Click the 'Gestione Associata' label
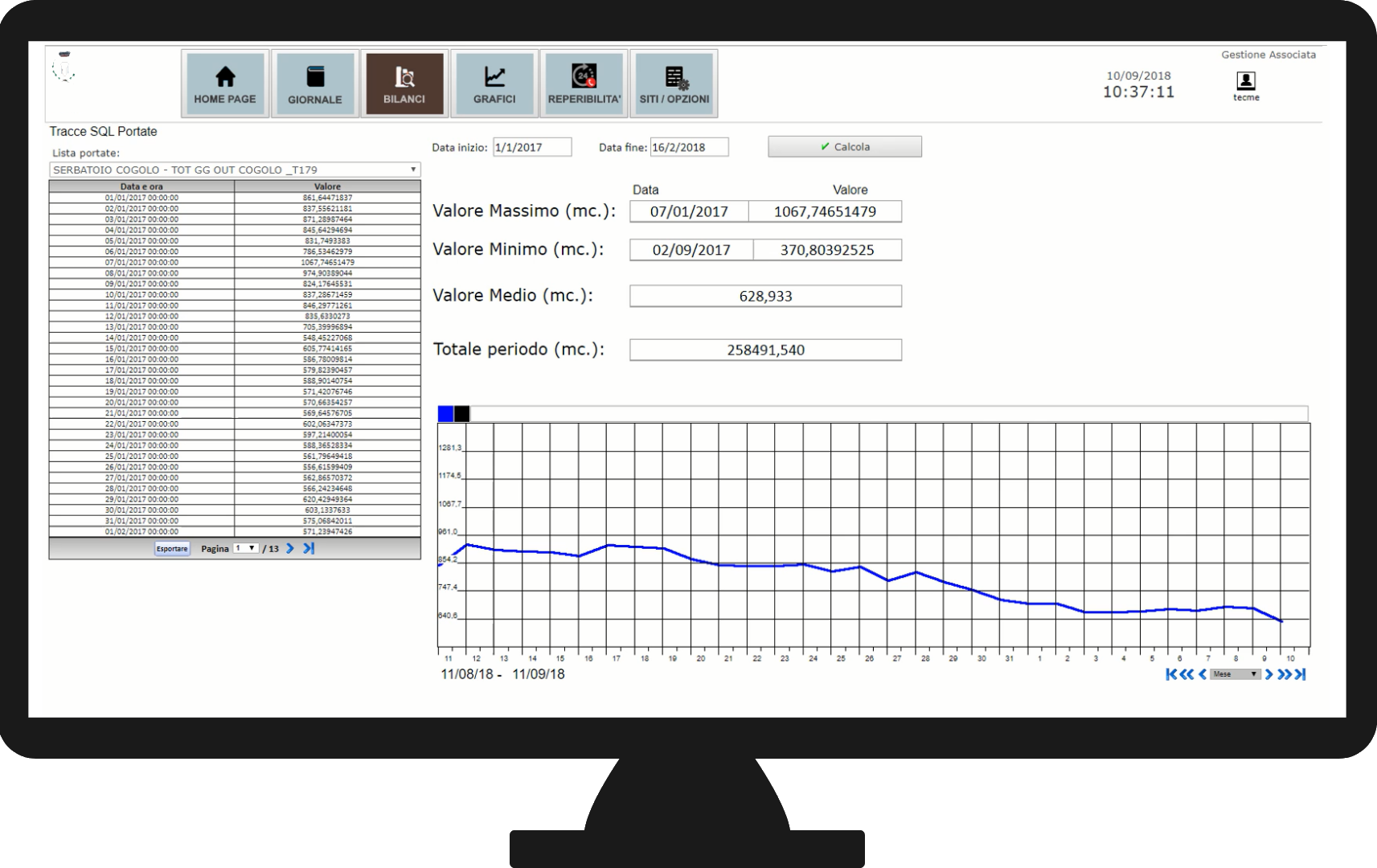The height and width of the screenshot is (868, 1377). tap(1268, 55)
